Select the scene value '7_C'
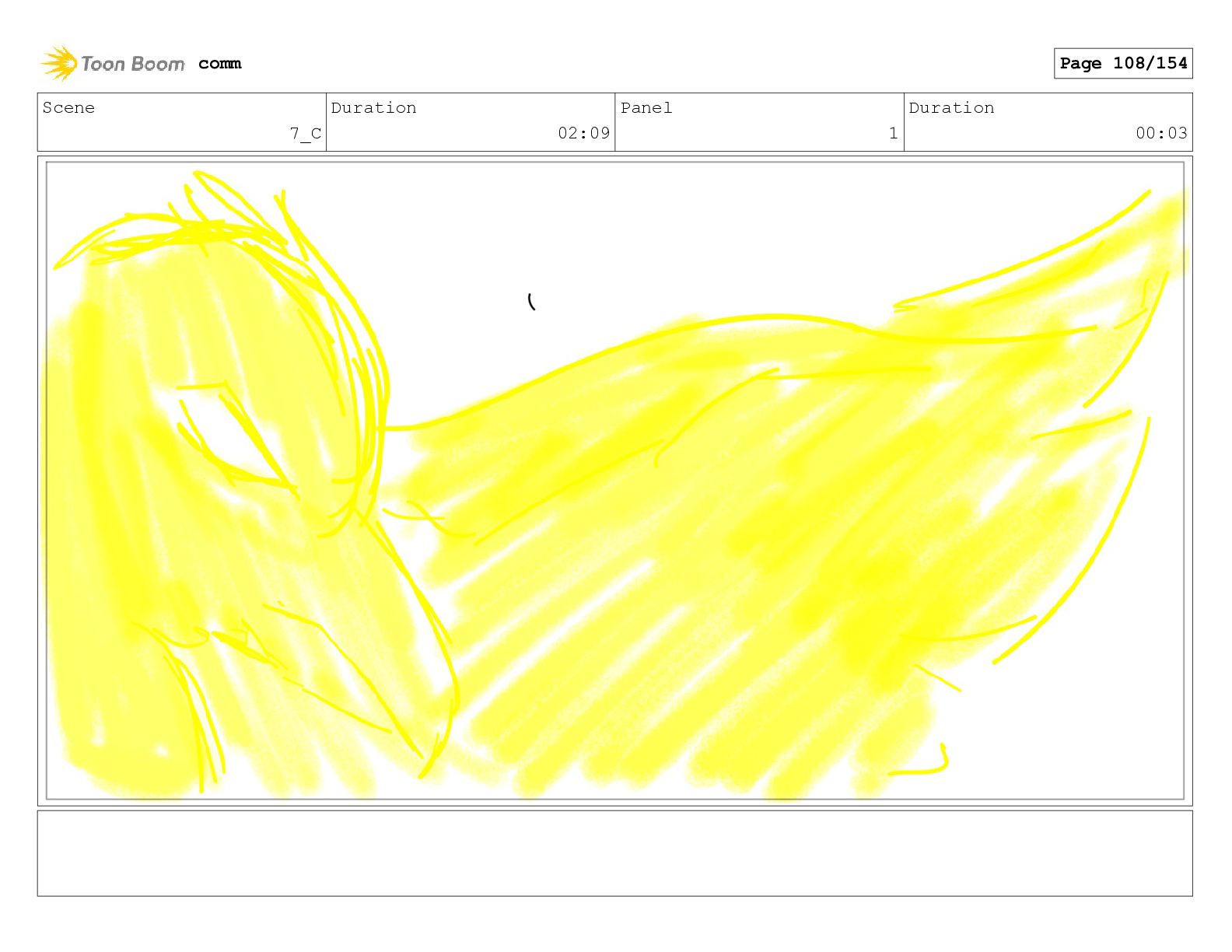 point(306,134)
